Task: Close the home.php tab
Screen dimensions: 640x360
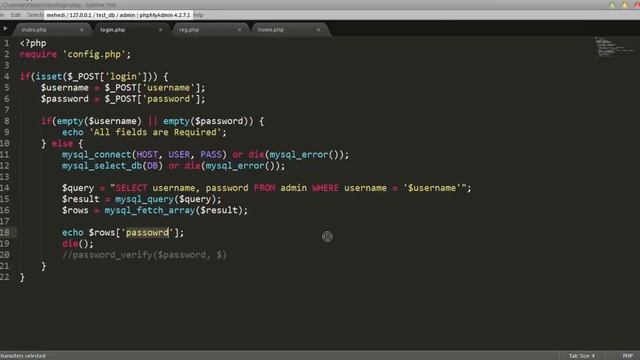Action: [x=318, y=30]
